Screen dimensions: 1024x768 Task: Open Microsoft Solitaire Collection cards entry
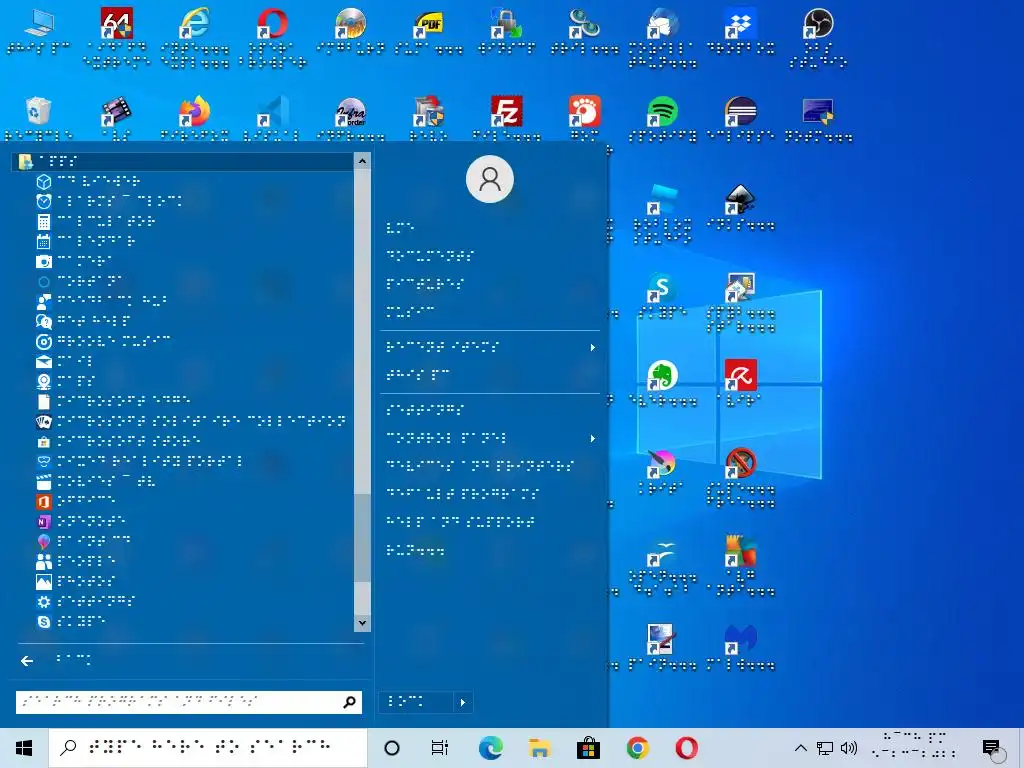tap(191, 421)
